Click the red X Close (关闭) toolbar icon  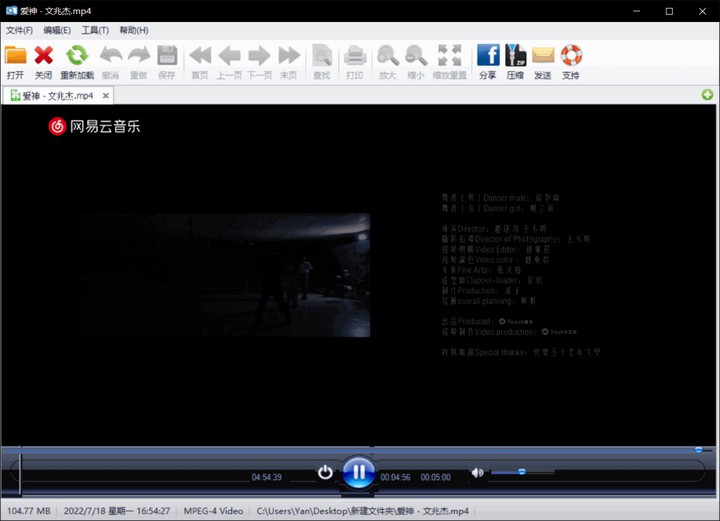44,55
